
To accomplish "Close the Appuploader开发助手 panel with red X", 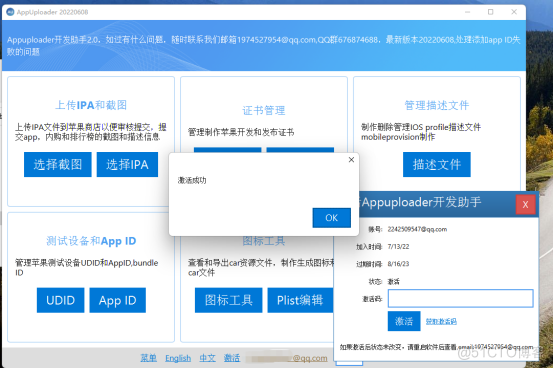I will [x=525, y=204].
